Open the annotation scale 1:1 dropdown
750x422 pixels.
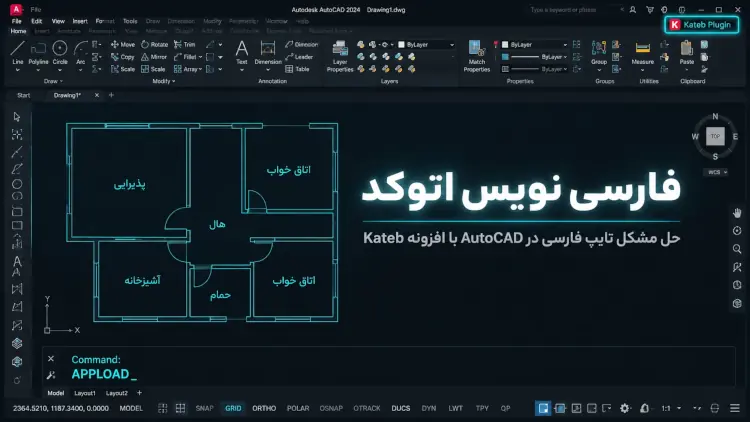[671, 408]
